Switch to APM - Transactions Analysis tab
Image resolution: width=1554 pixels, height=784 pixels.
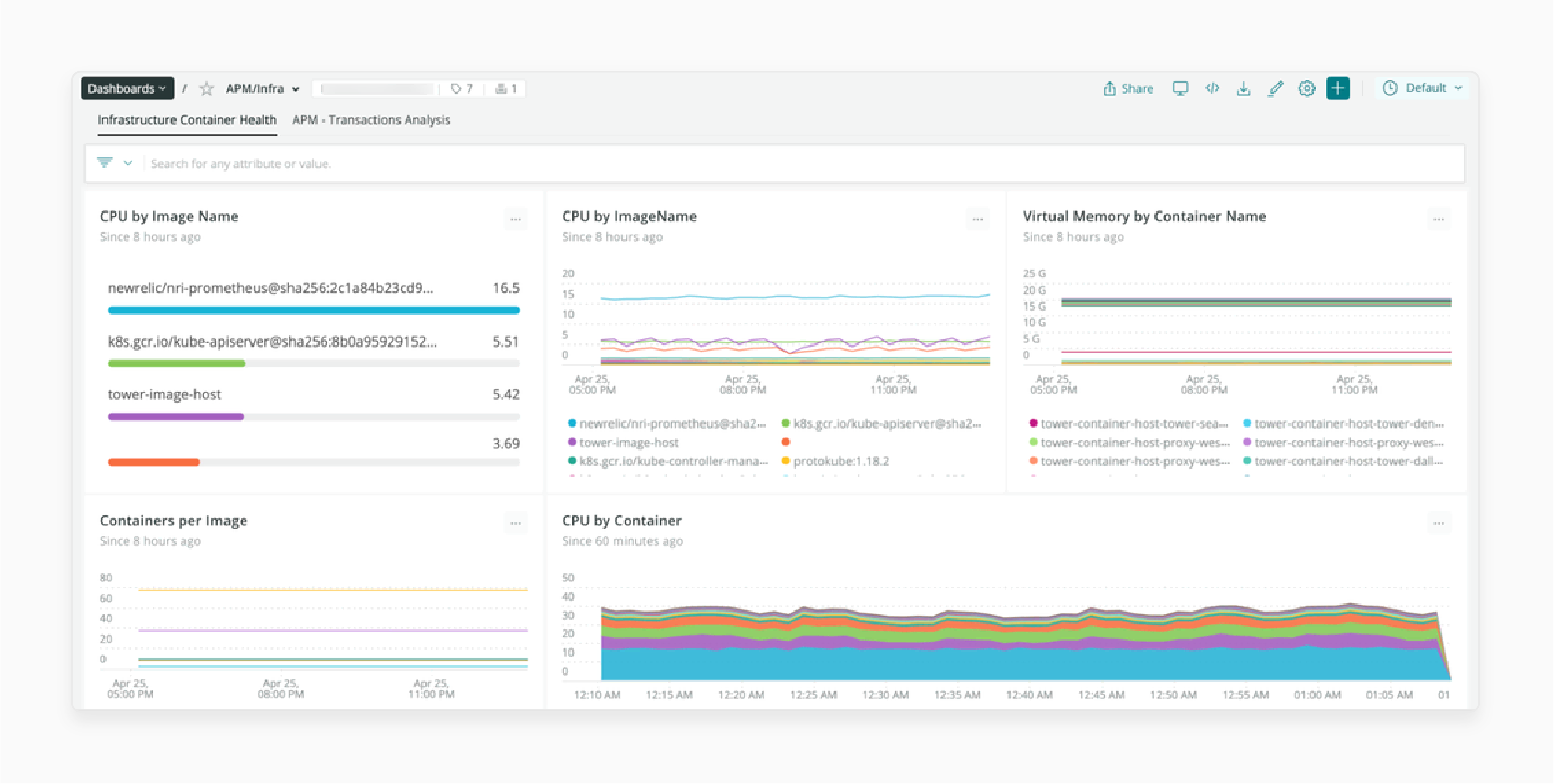coord(371,120)
